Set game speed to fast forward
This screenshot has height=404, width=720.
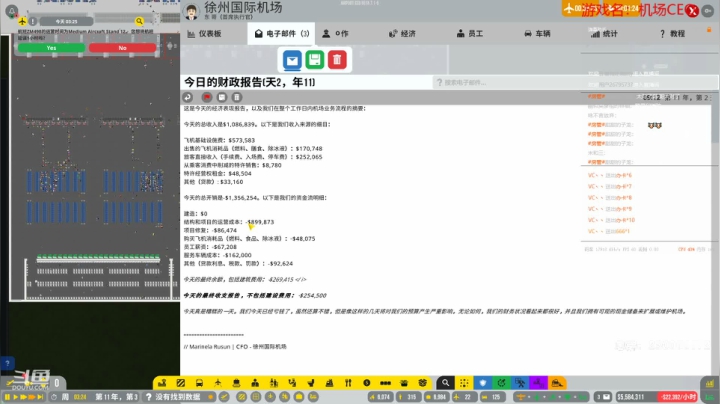pos(23,397)
